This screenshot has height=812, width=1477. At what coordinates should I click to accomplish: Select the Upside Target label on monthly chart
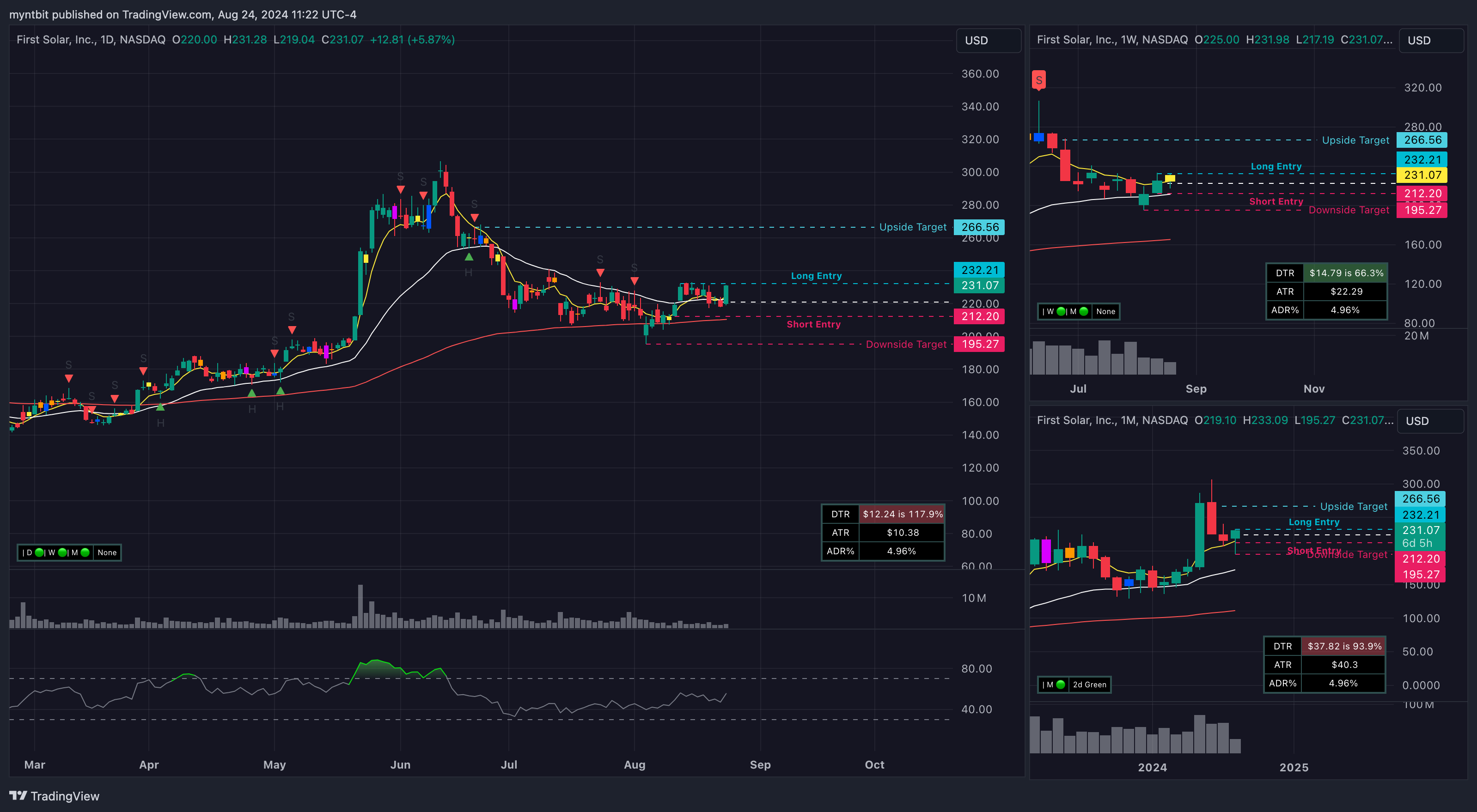click(x=1354, y=506)
